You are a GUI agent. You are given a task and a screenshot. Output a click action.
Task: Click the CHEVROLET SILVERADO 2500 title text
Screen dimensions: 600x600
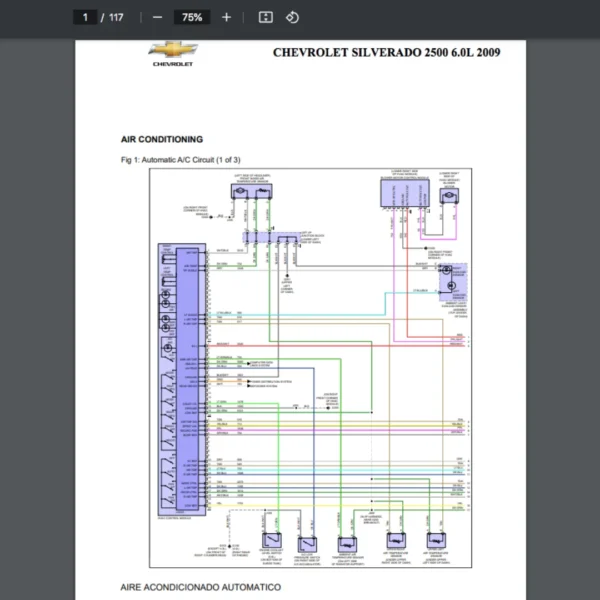pyautogui.click(x=386, y=53)
